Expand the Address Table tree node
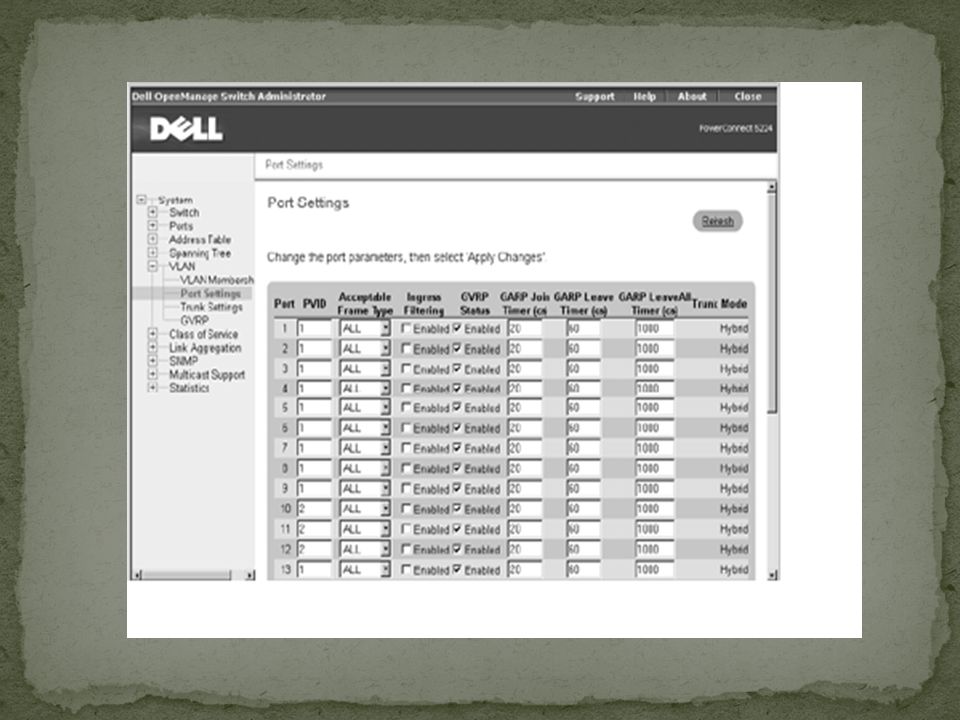The width and height of the screenshot is (960, 720). coord(152,239)
